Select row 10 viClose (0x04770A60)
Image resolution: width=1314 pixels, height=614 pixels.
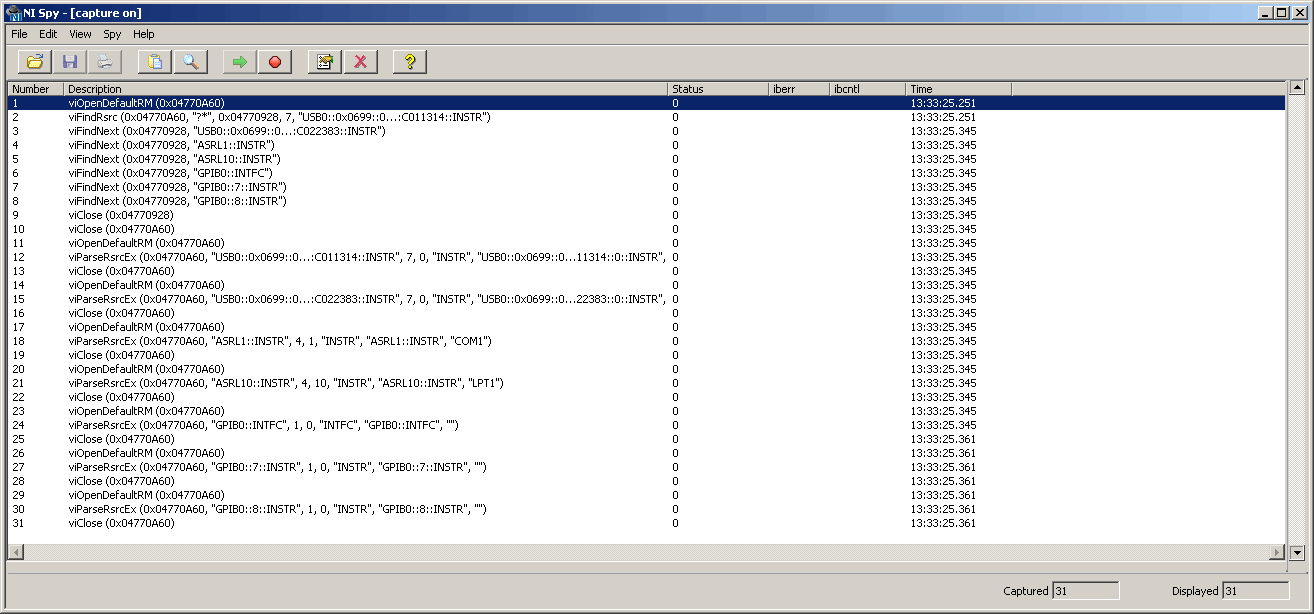tap(646, 229)
